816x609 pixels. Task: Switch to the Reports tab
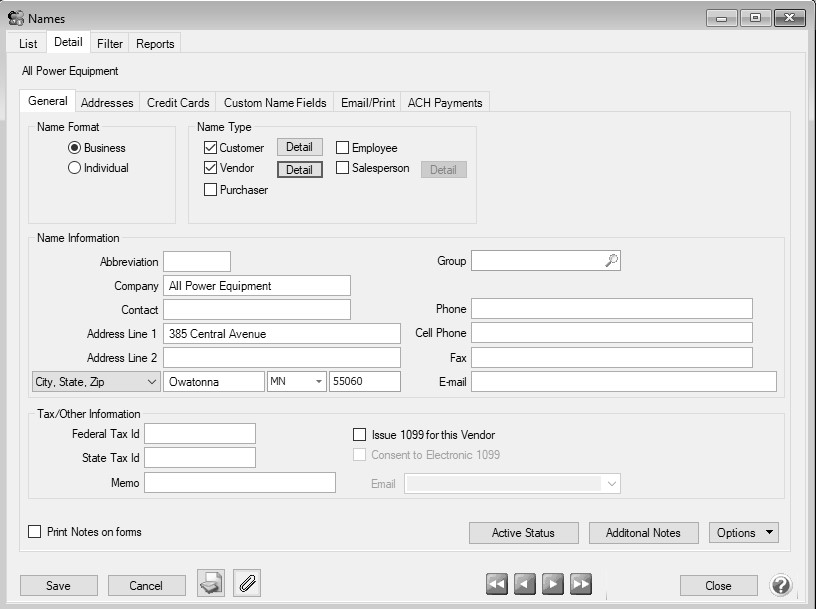[x=155, y=44]
